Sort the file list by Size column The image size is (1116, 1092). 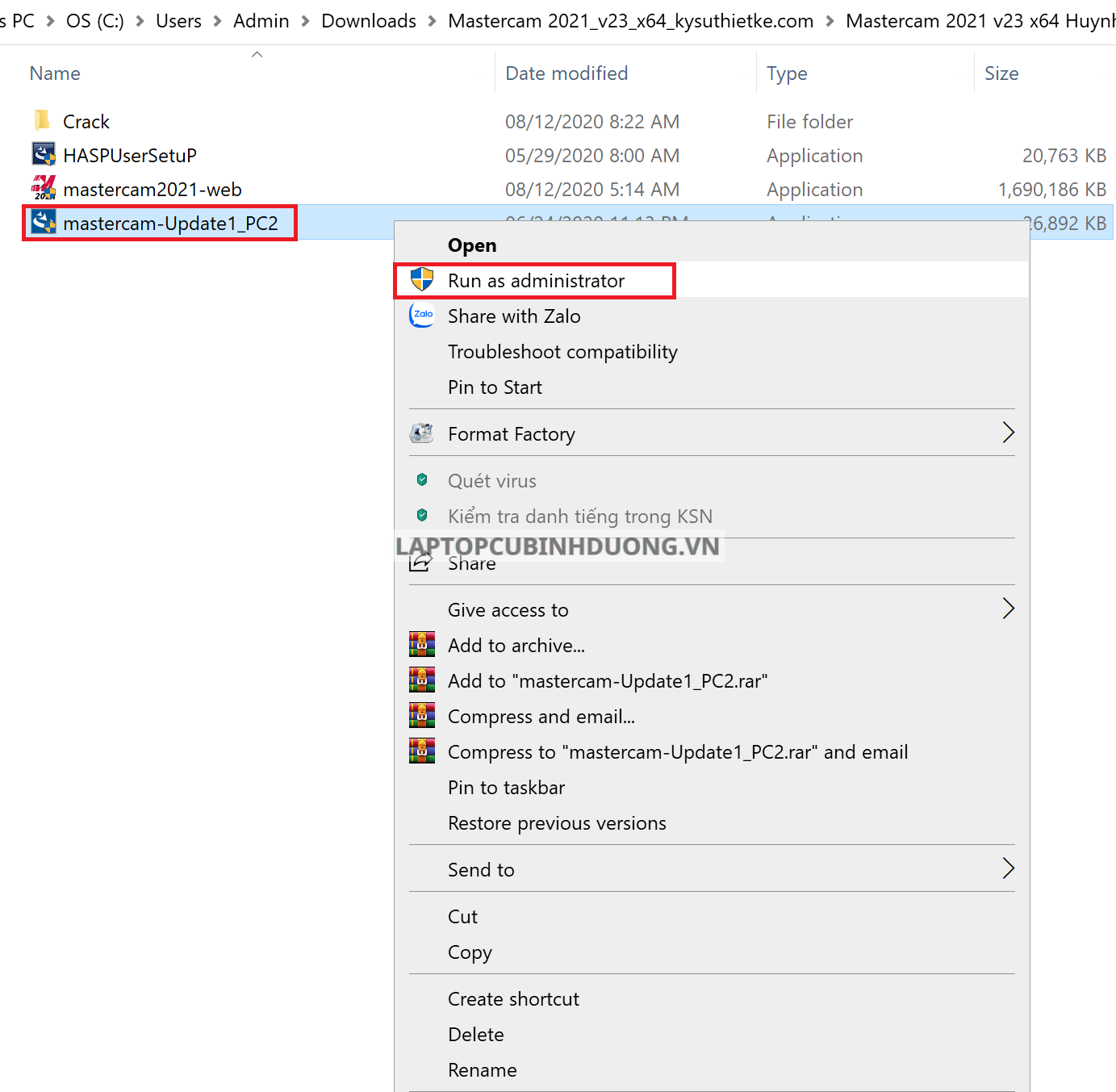1001,73
